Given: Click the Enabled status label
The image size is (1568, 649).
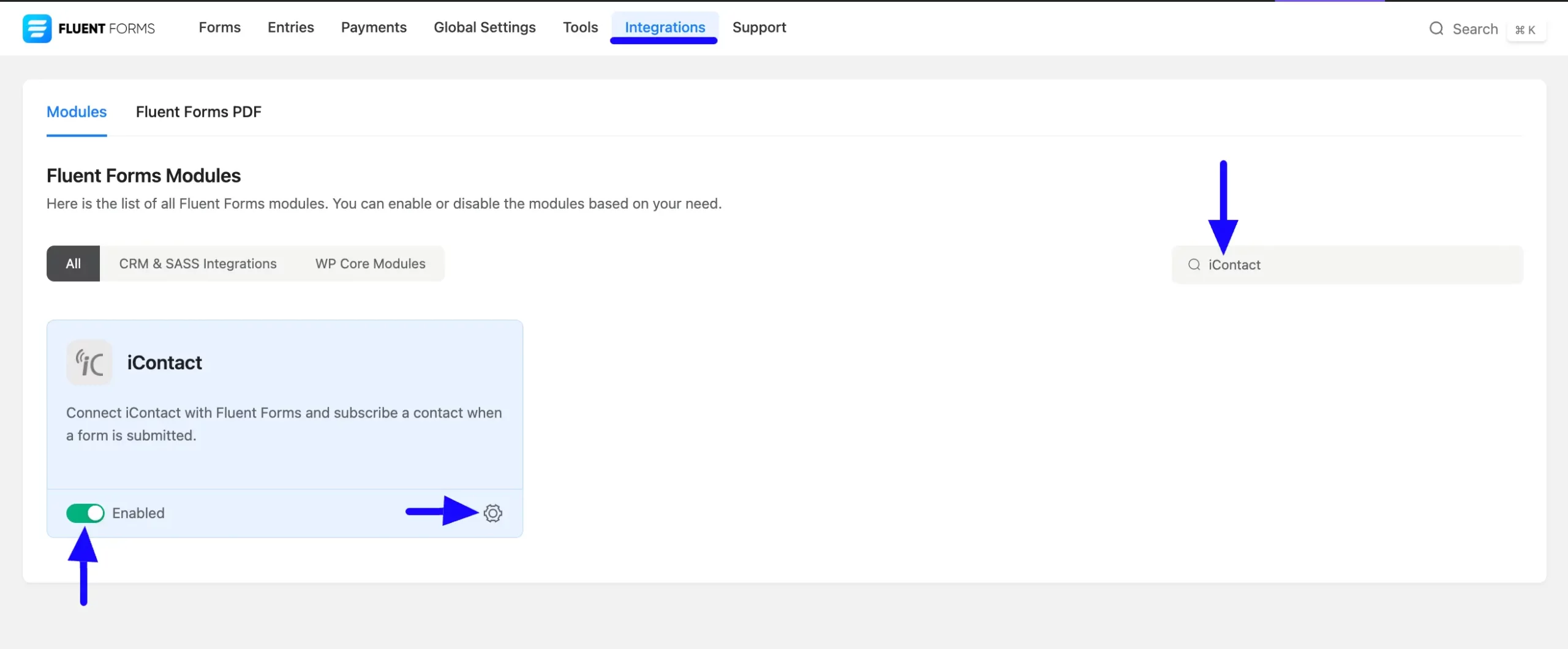Looking at the screenshot, I should (138, 513).
